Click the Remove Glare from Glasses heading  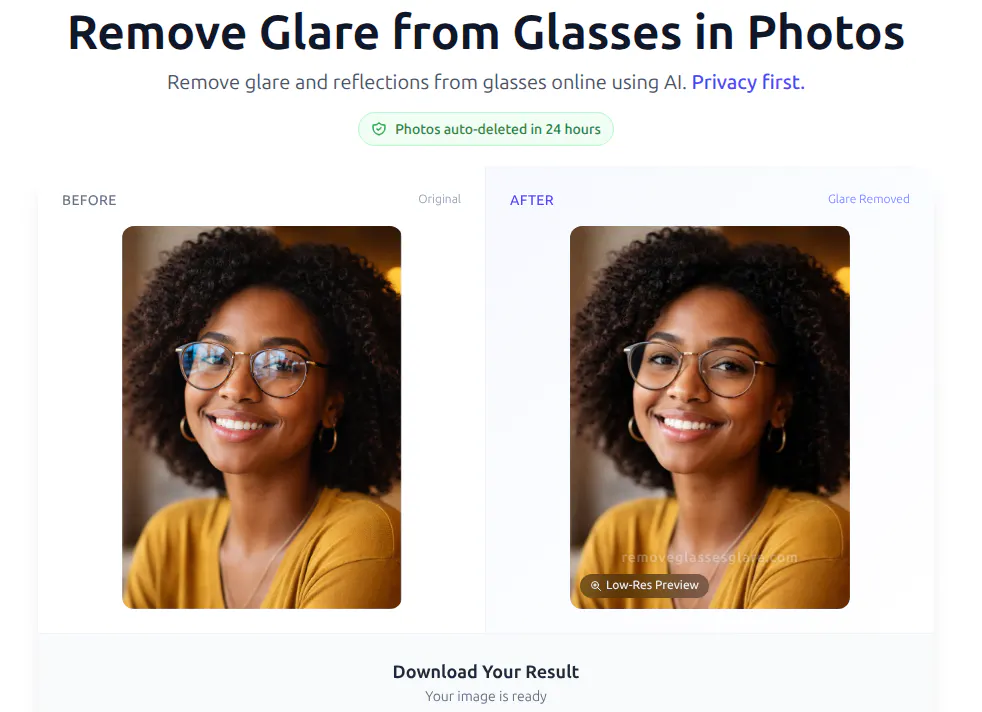(486, 33)
